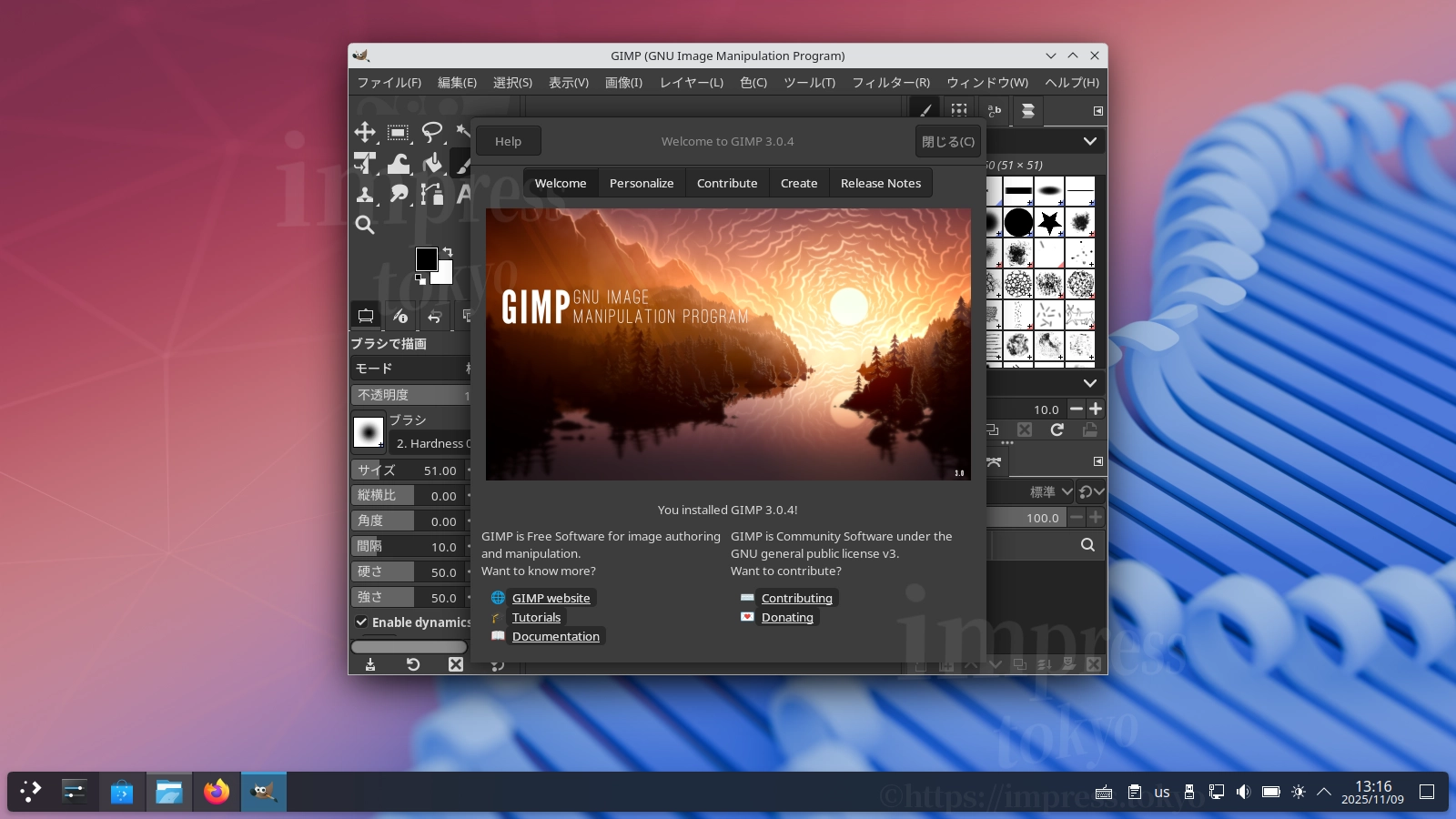Select the Free Select lasso tool

tap(431, 132)
